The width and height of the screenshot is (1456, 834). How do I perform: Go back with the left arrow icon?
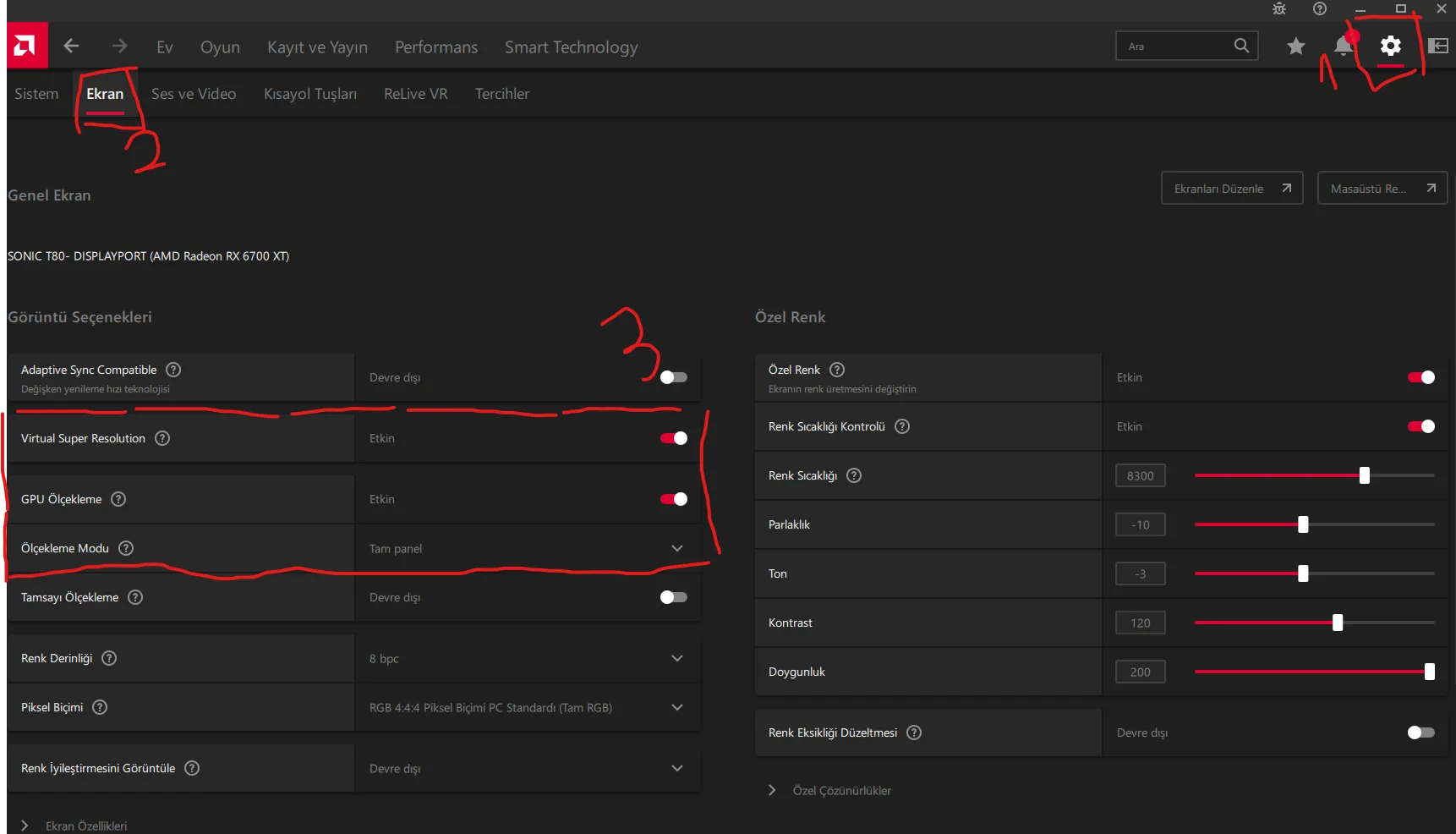click(x=72, y=47)
